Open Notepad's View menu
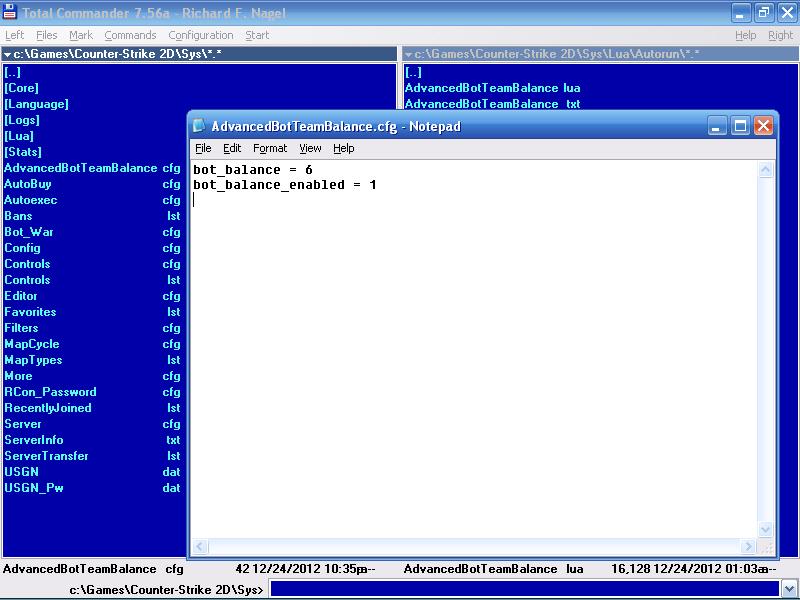This screenshot has height=600, width=800. tap(310, 148)
